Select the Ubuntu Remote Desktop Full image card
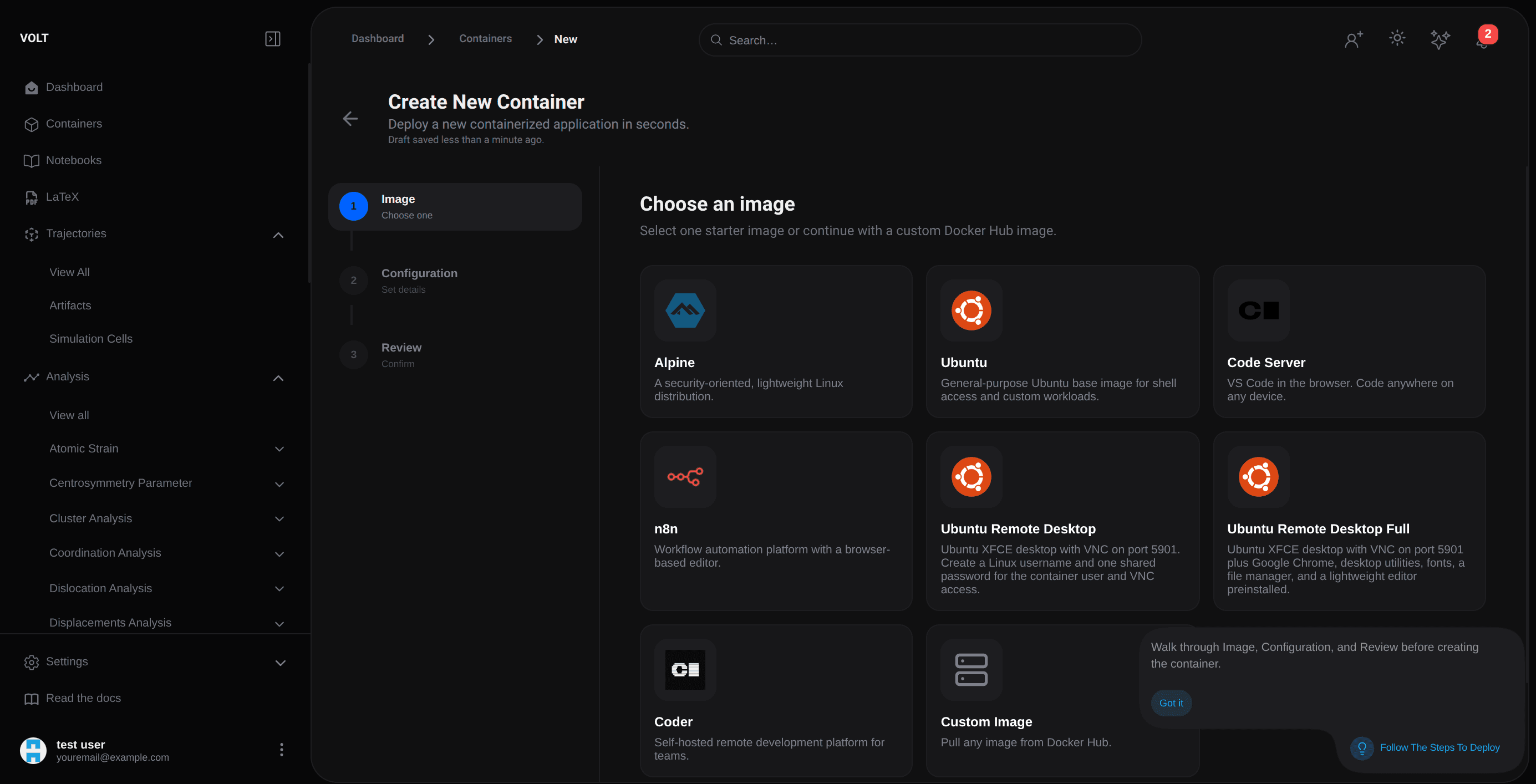1536x784 pixels. 1349,521
